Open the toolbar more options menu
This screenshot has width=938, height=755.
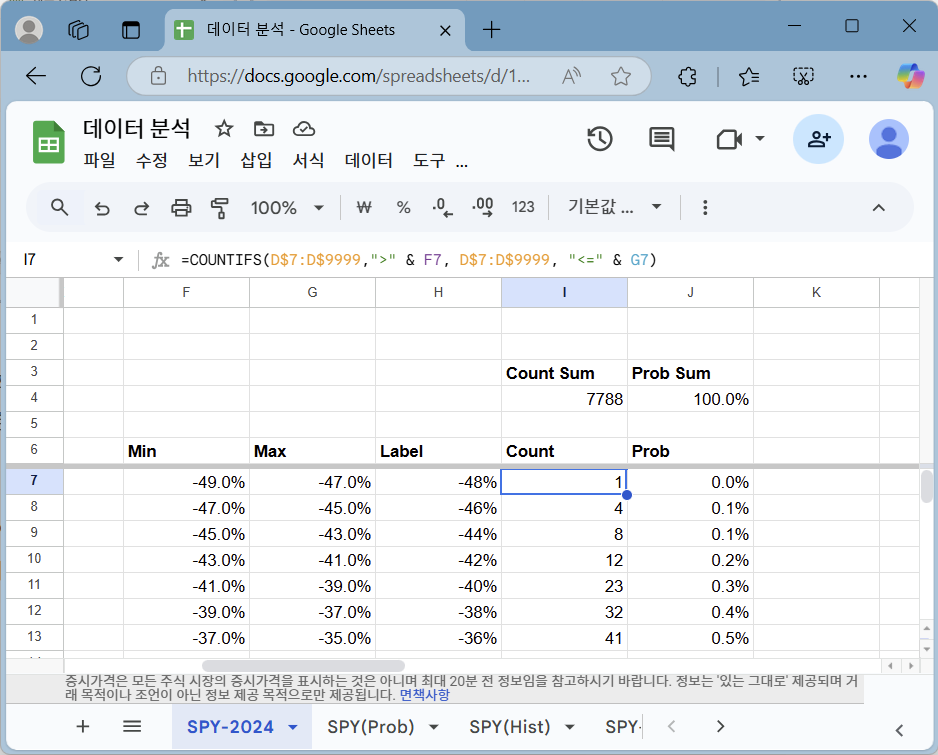(x=705, y=208)
